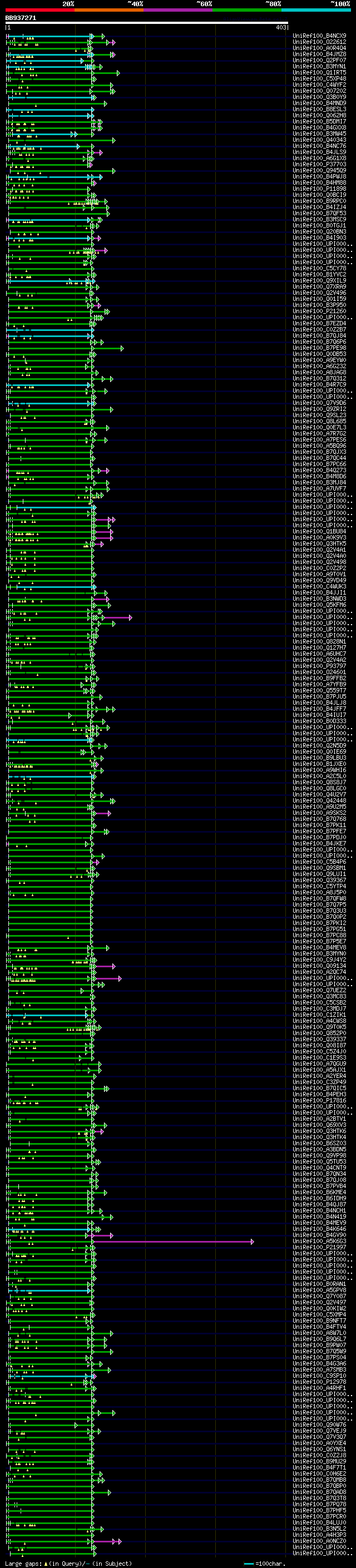Click the query end position 403

(280, 27)
